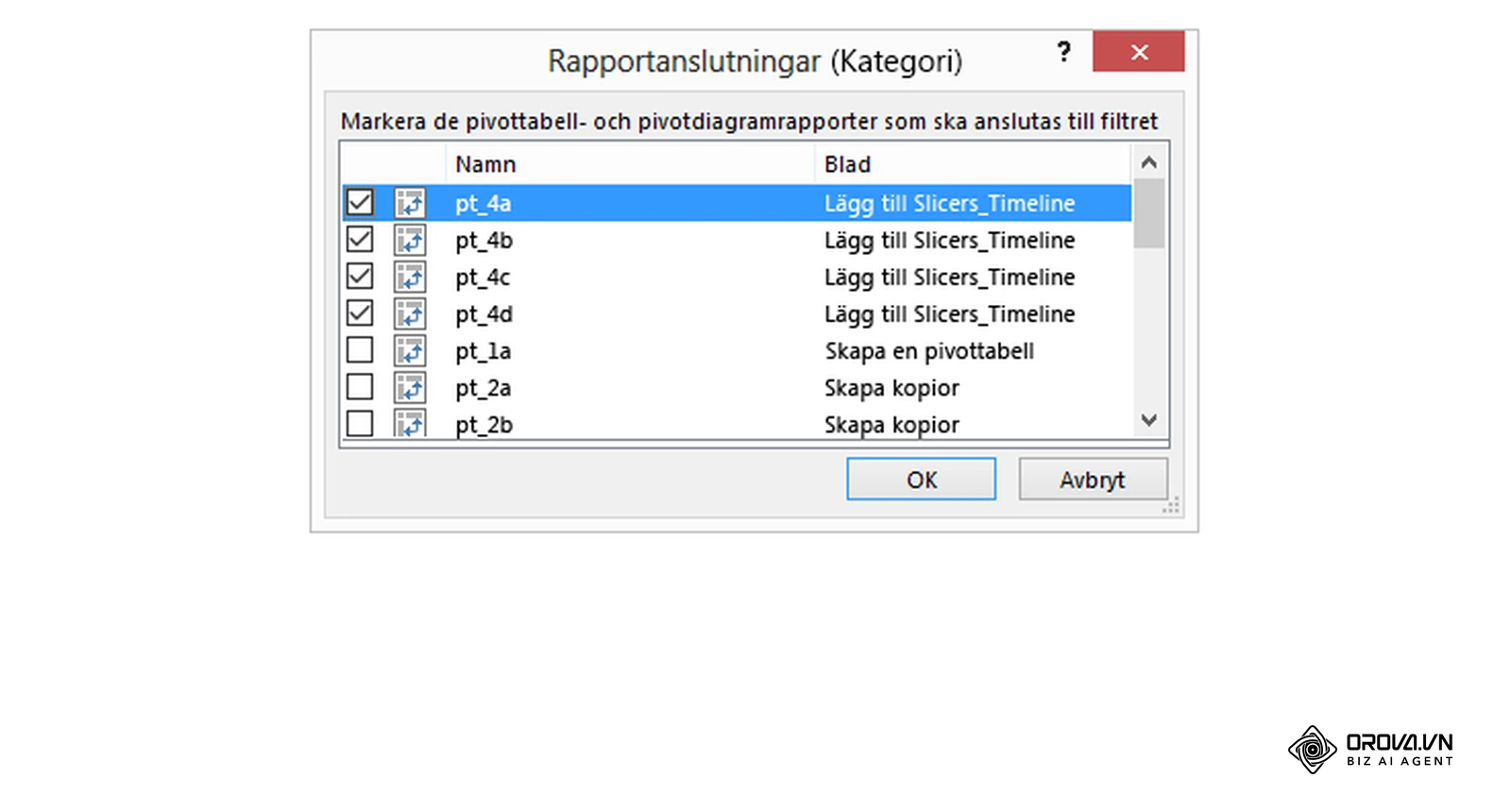Click 'Lägg till Slicers_Timeline' cell for pt_4a

pos(949,204)
